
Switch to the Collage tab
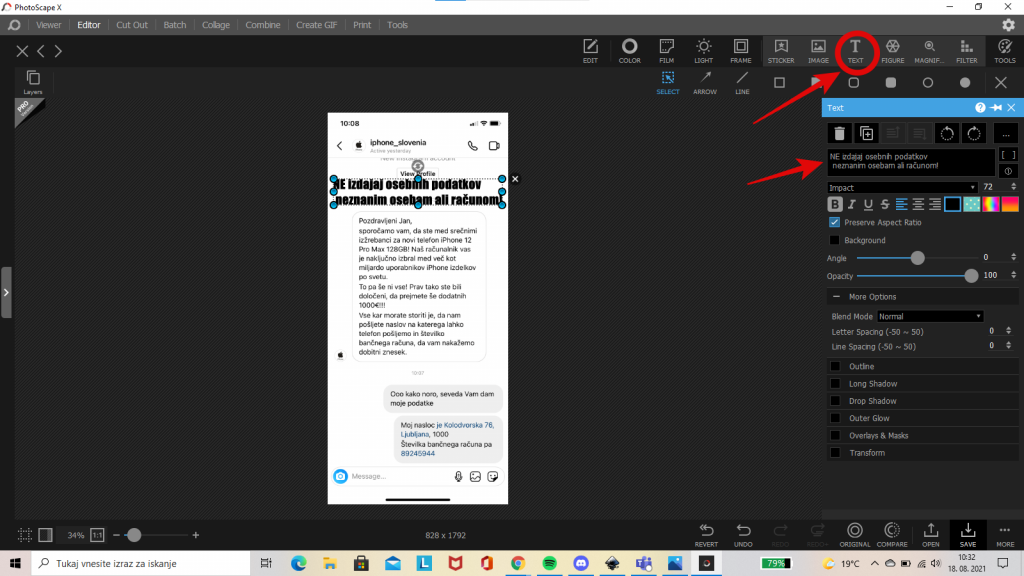(x=216, y=25)
